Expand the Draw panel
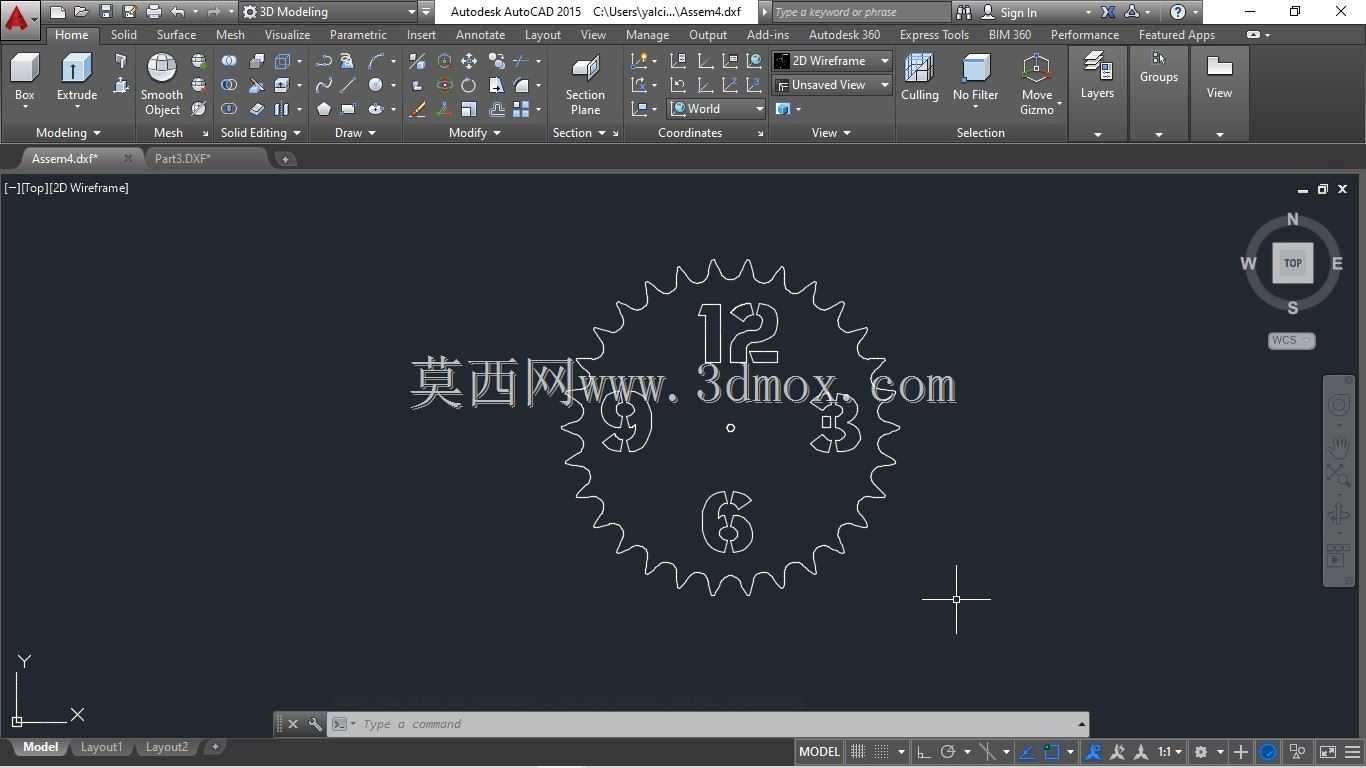Viewport: 1366px width, 768px height. click(x=355, y=132)
